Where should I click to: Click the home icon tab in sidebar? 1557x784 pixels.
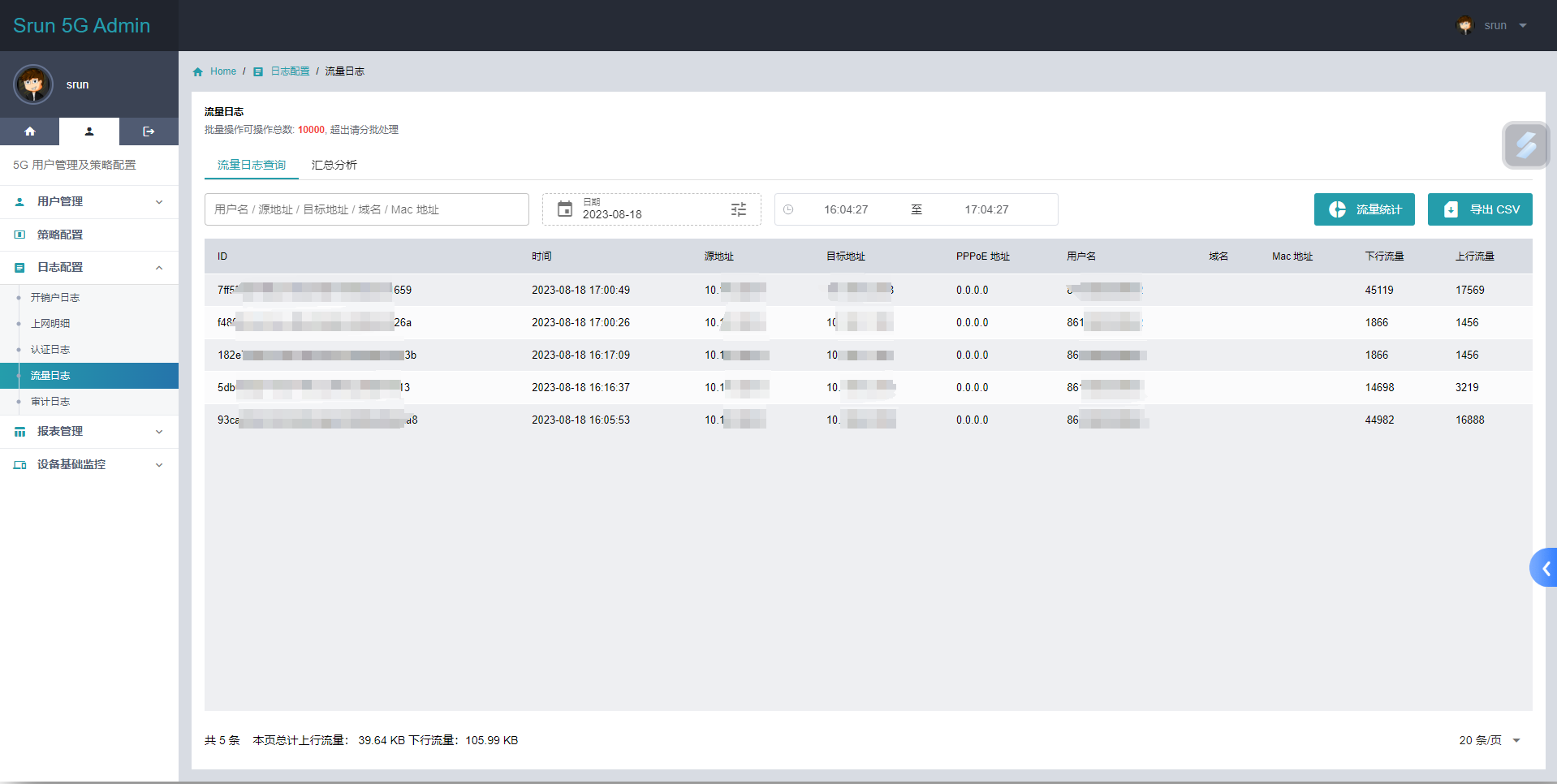[x=30, y=131]
